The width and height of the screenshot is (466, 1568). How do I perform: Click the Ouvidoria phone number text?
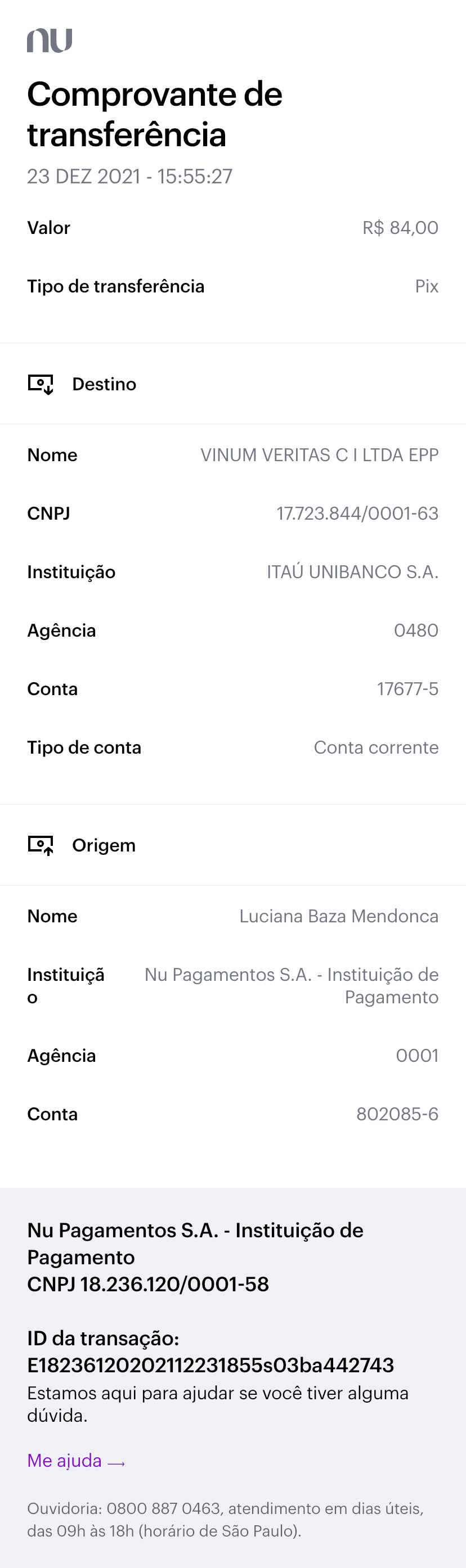click(163, 1508)
